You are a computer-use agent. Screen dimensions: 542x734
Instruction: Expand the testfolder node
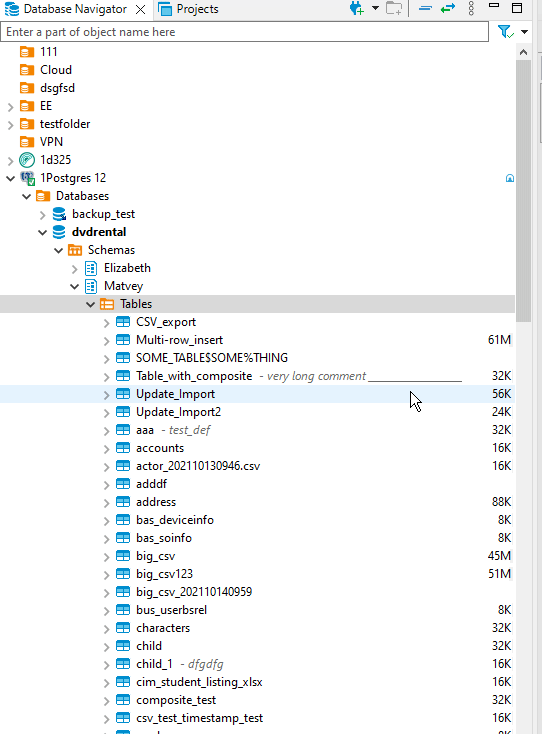[10, 125]
